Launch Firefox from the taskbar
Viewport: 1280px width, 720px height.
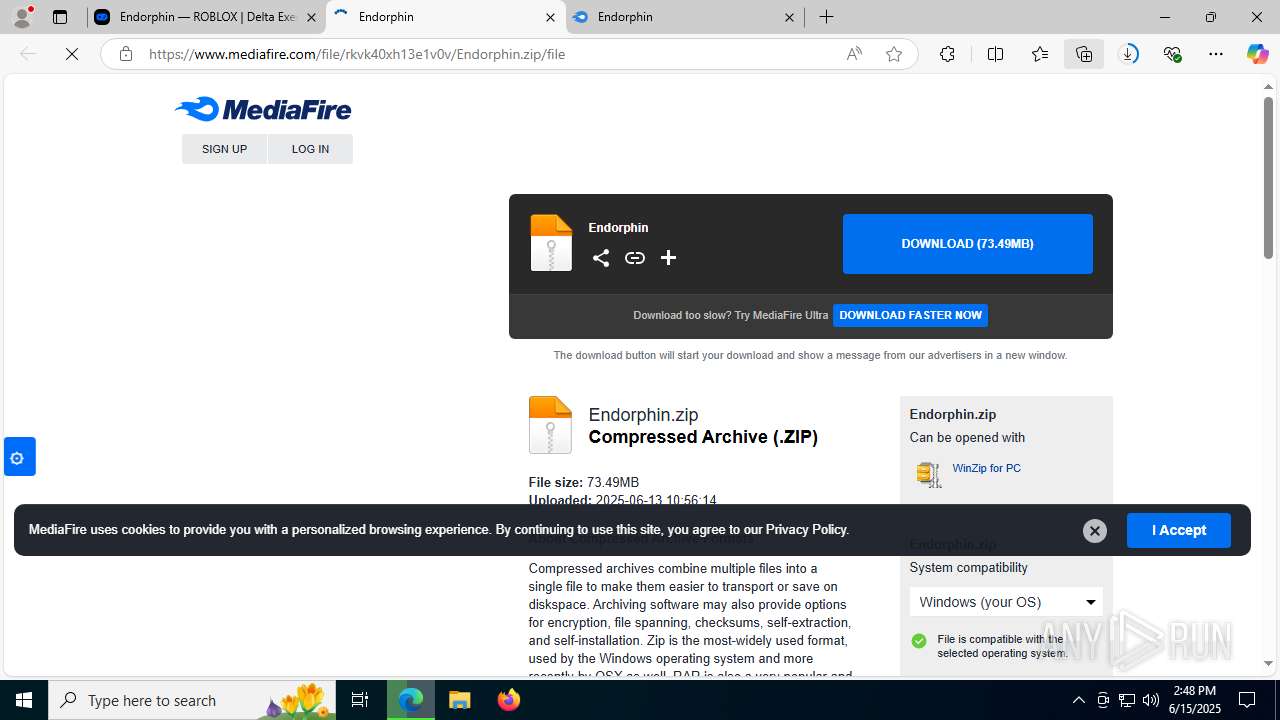[508, 700]
